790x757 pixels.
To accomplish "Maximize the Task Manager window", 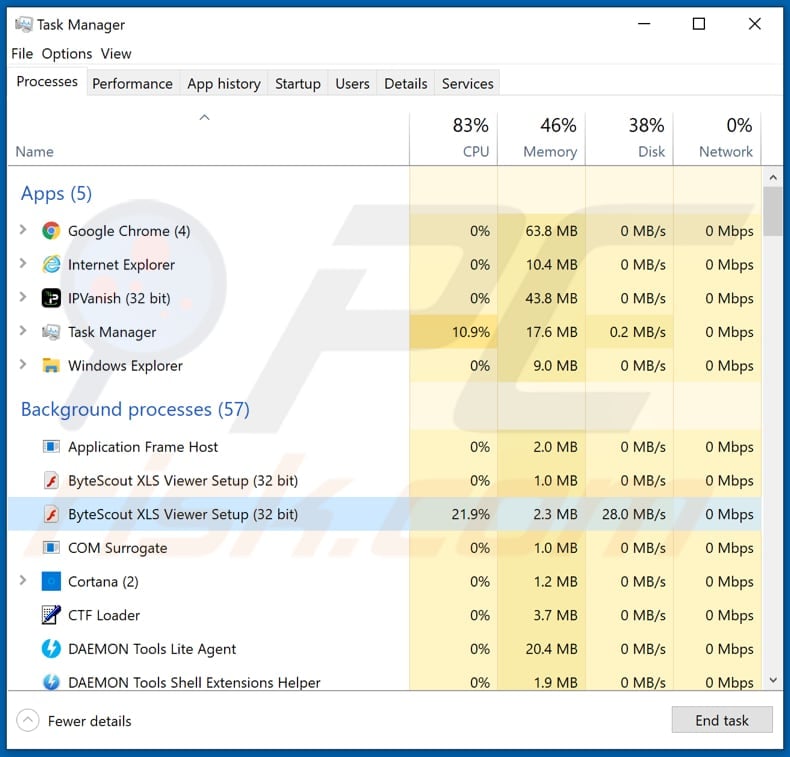I will click(699, 24).
